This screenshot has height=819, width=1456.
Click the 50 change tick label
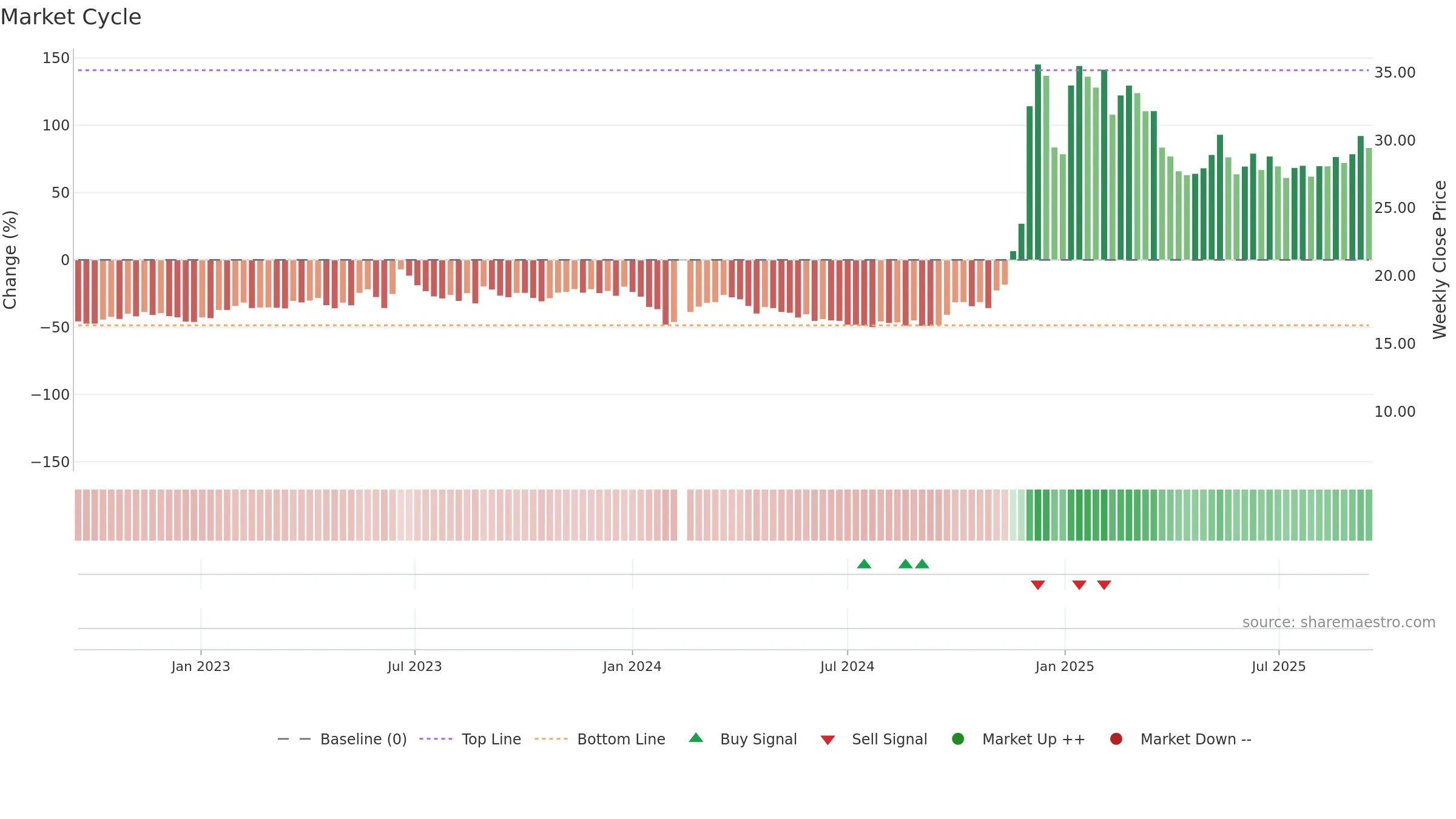(61, 193)
